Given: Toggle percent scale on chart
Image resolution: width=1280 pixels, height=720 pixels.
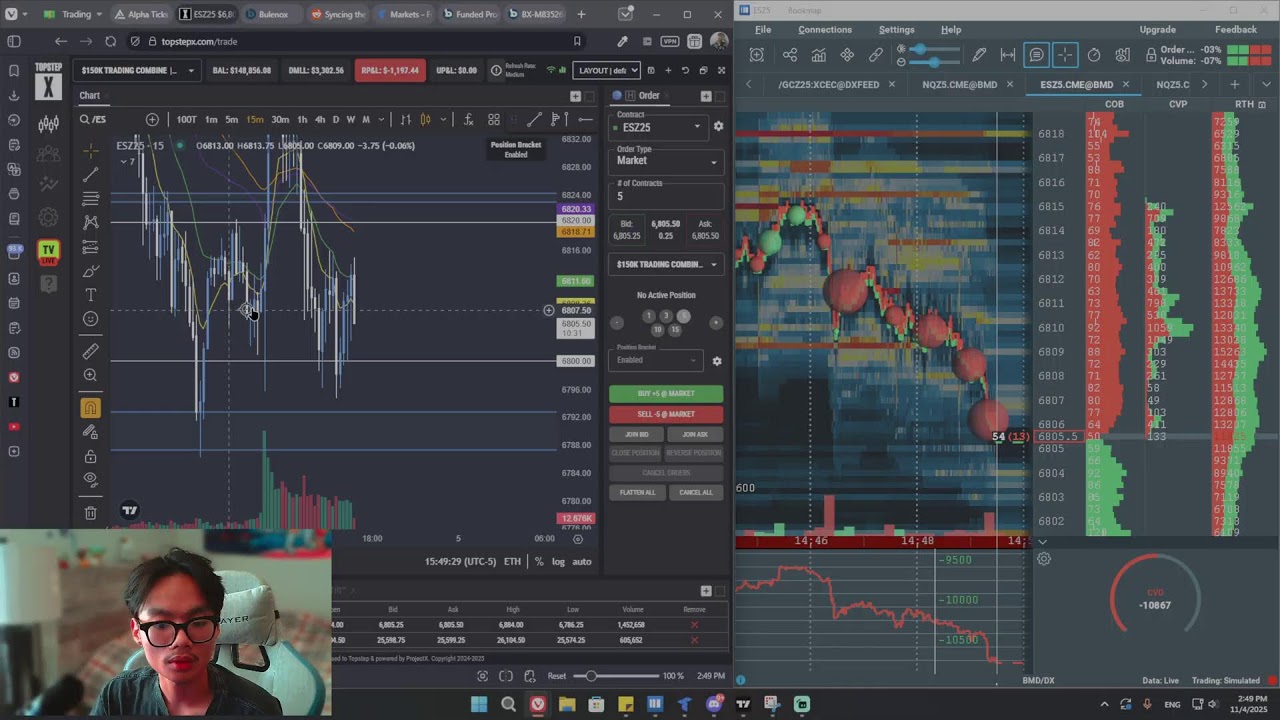Looking at the screenshot, I should 539,562.
